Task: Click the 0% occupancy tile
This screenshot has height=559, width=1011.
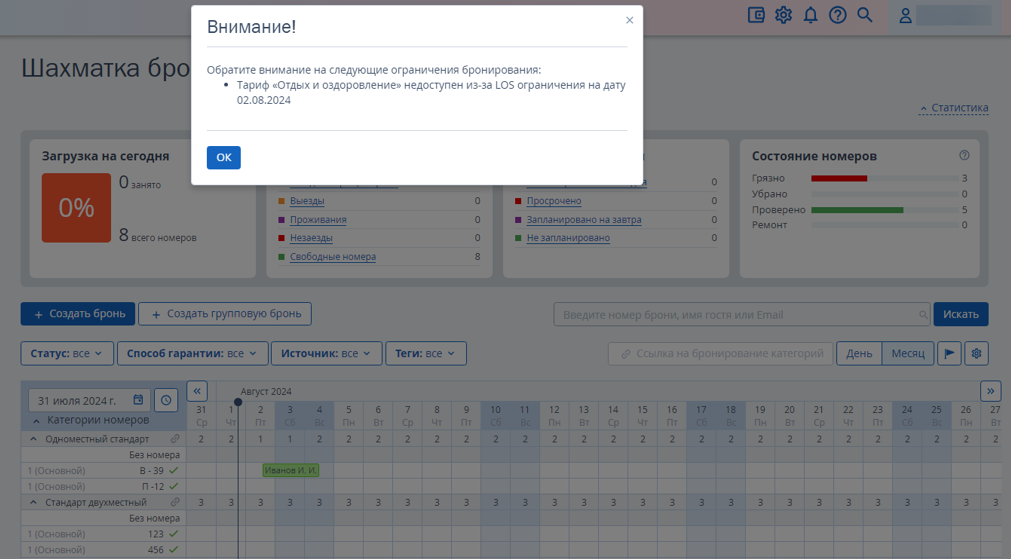Action: (76, 208)
